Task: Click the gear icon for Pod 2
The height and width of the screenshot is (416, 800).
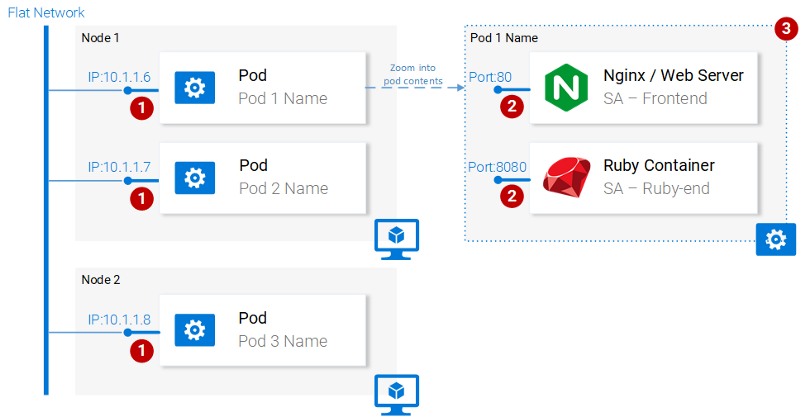Action: (195, 178)
